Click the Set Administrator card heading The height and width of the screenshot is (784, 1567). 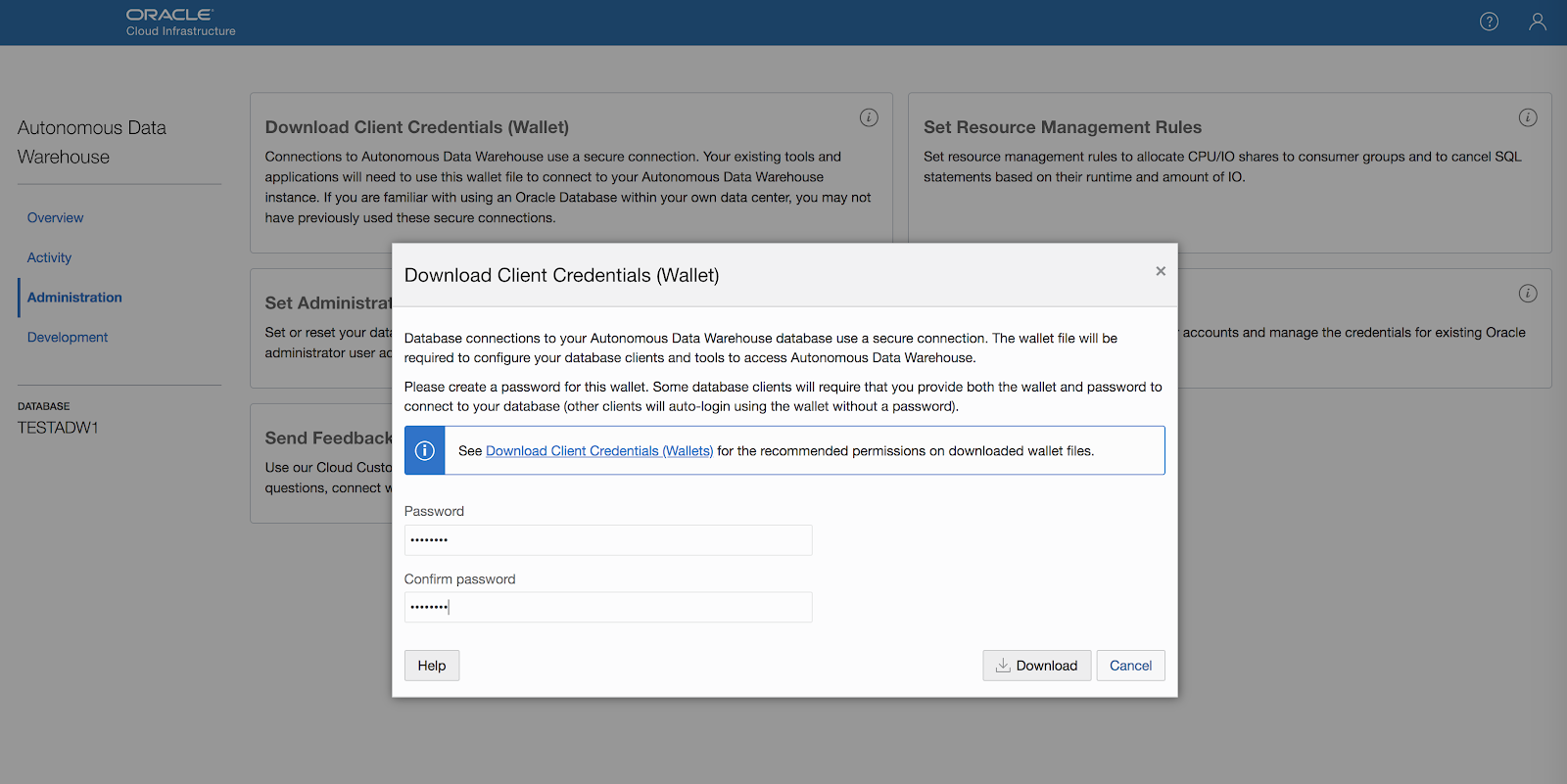click(328, 303)
